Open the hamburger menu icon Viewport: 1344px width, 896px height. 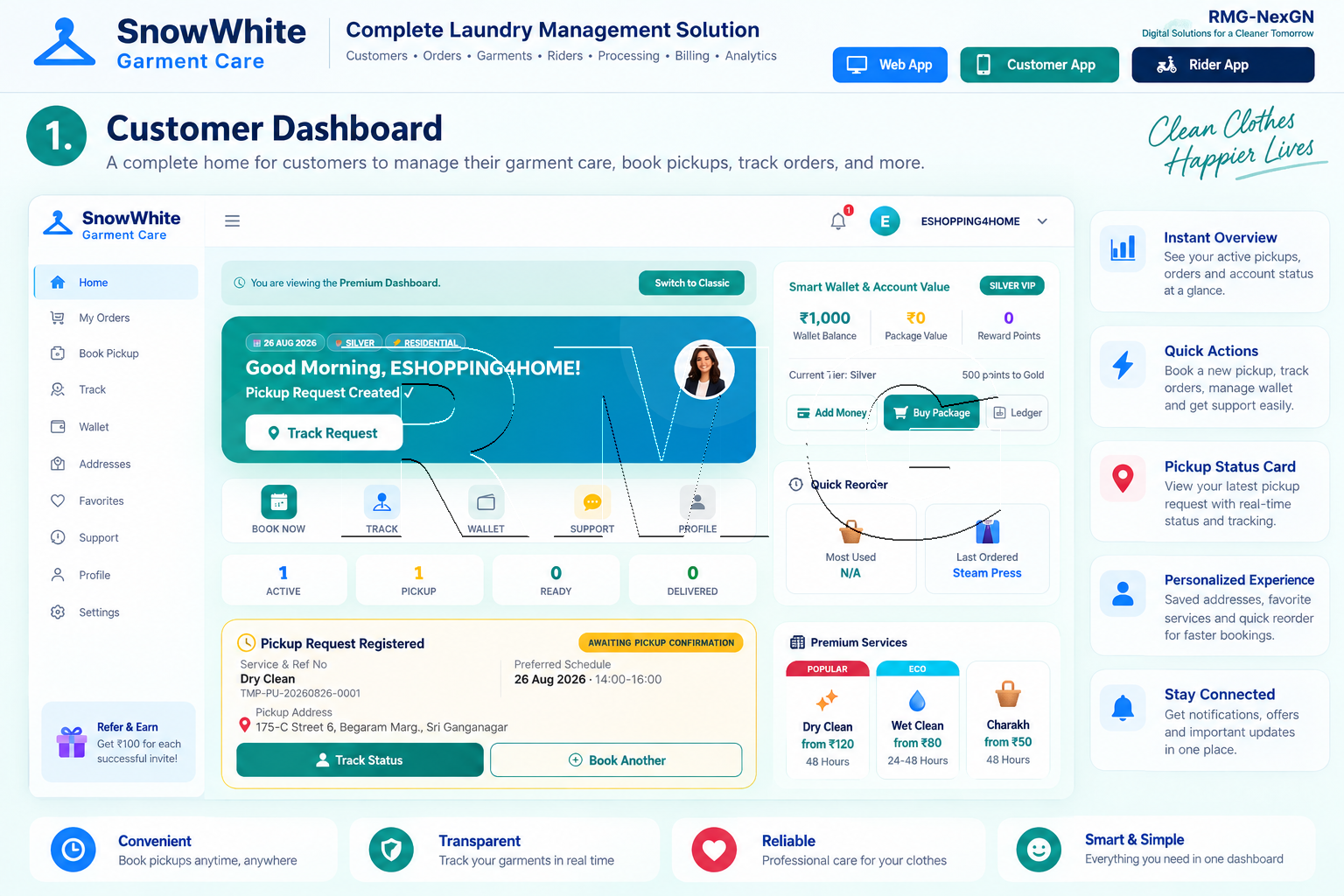(x=232, y=221)
